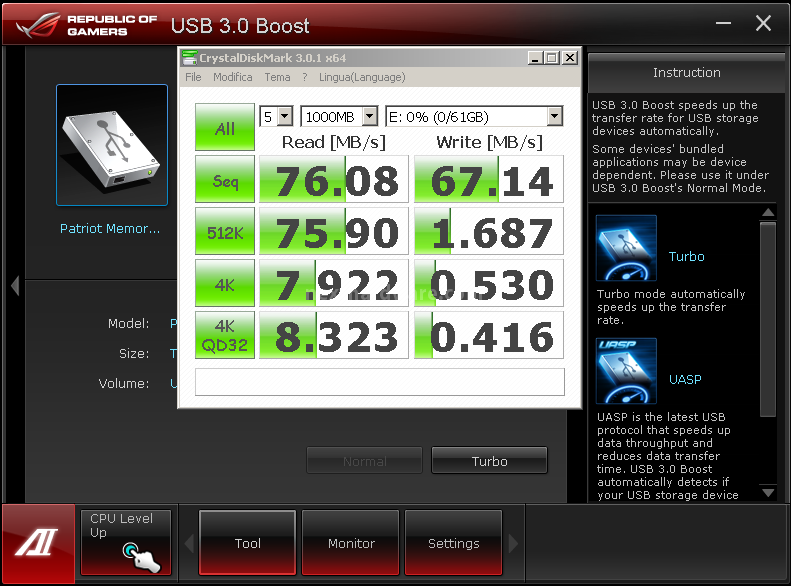Maximize the CrystalDiskMark window
791x586 pixels.
click(x=552, y=58)
